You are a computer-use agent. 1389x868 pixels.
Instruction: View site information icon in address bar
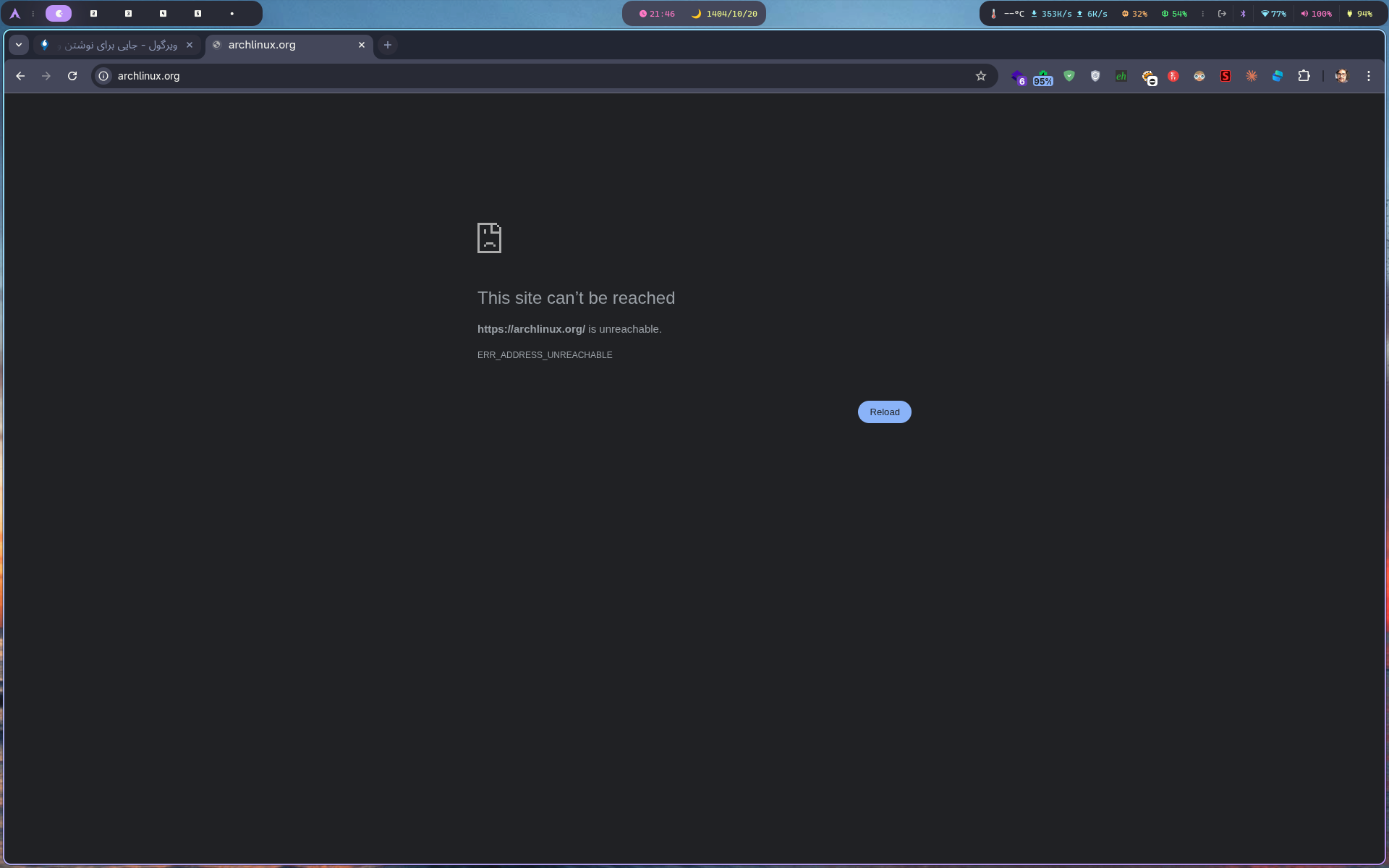click(x=103, y=76)
